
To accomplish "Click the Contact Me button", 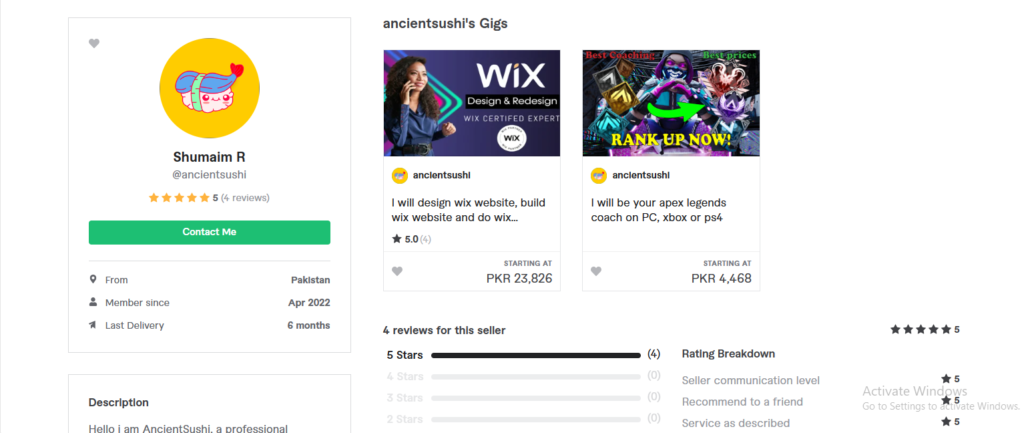I will coord(210,233).
